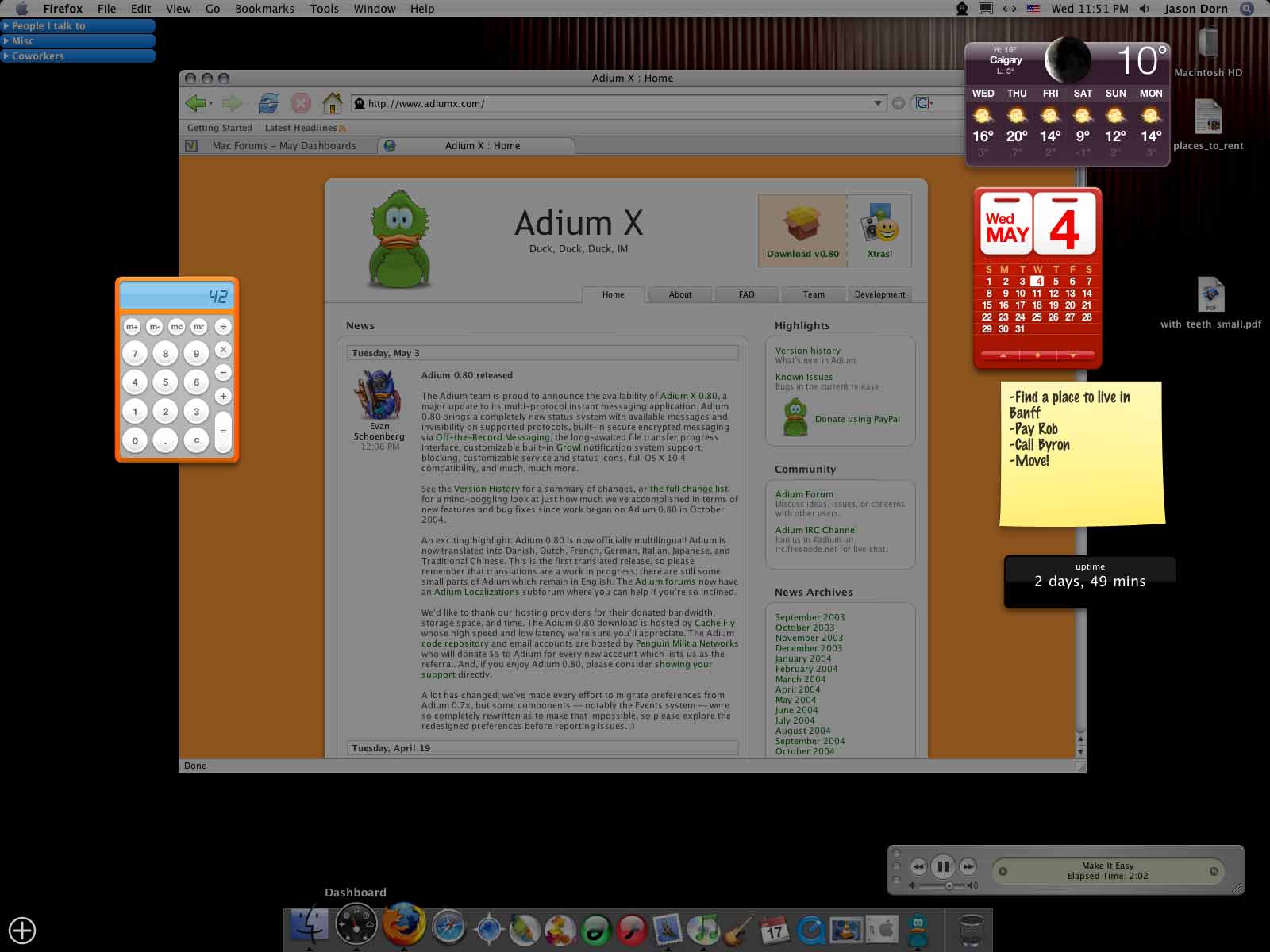The width and height of the screenshot is (1270, 952).
Task: Open the search engine selector dropdown
Action: 924,103
